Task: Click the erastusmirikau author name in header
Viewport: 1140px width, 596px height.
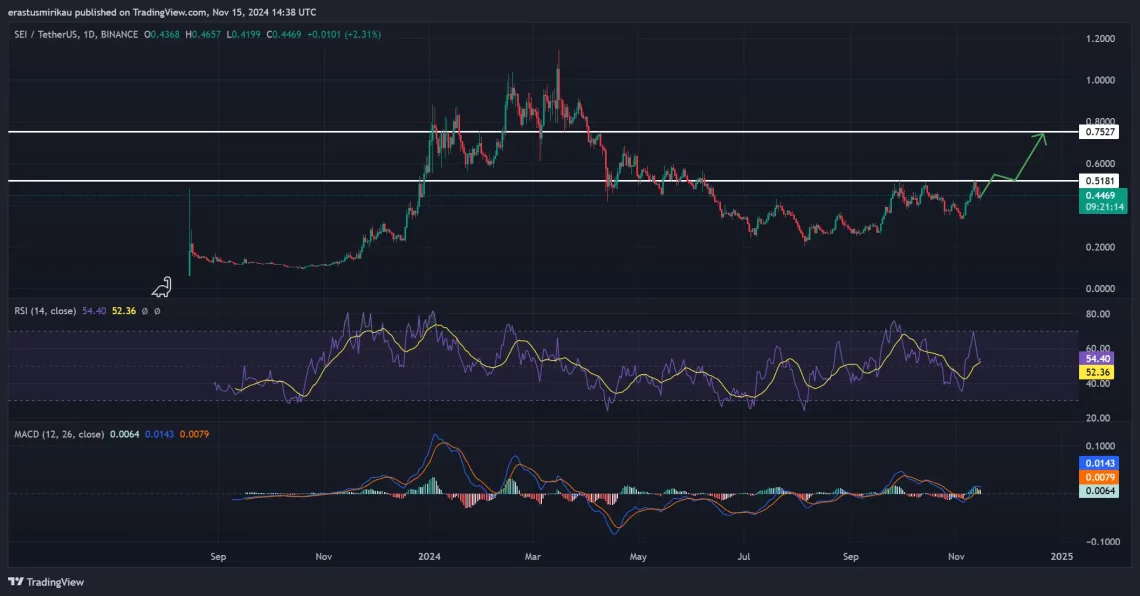Action: [x=43, y=12]
